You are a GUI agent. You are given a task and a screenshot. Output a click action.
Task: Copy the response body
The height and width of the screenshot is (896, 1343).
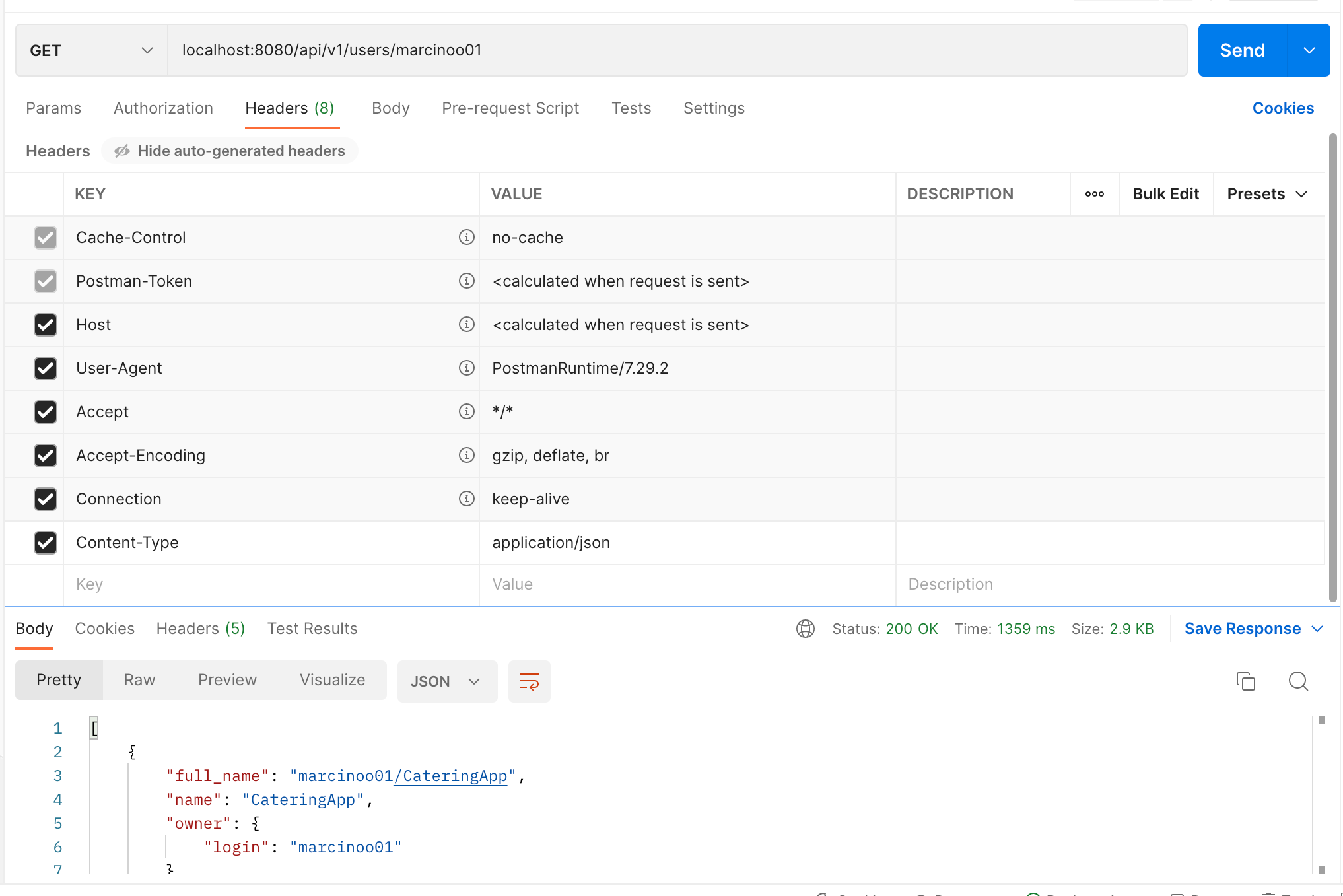coord(1246,681)
